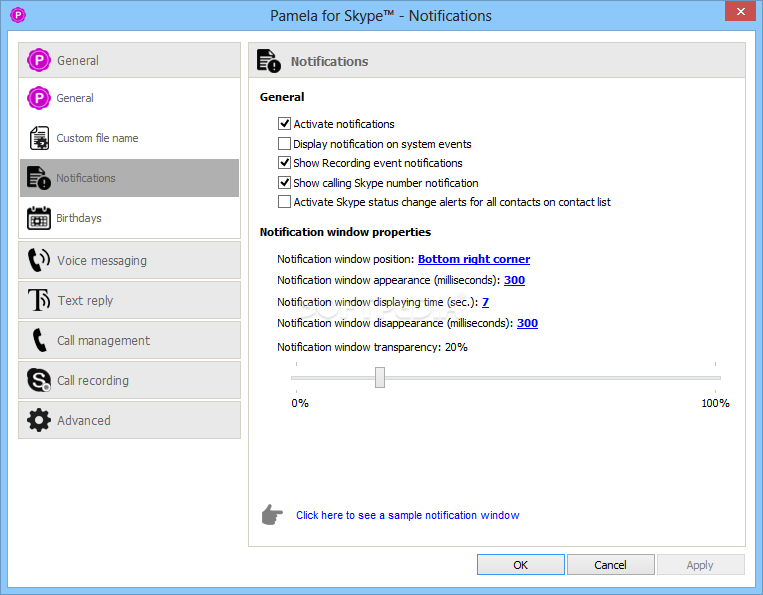This screenshot has height=595, width=763.
Task: Expand the Advanced section
Action: click(129, 420)
